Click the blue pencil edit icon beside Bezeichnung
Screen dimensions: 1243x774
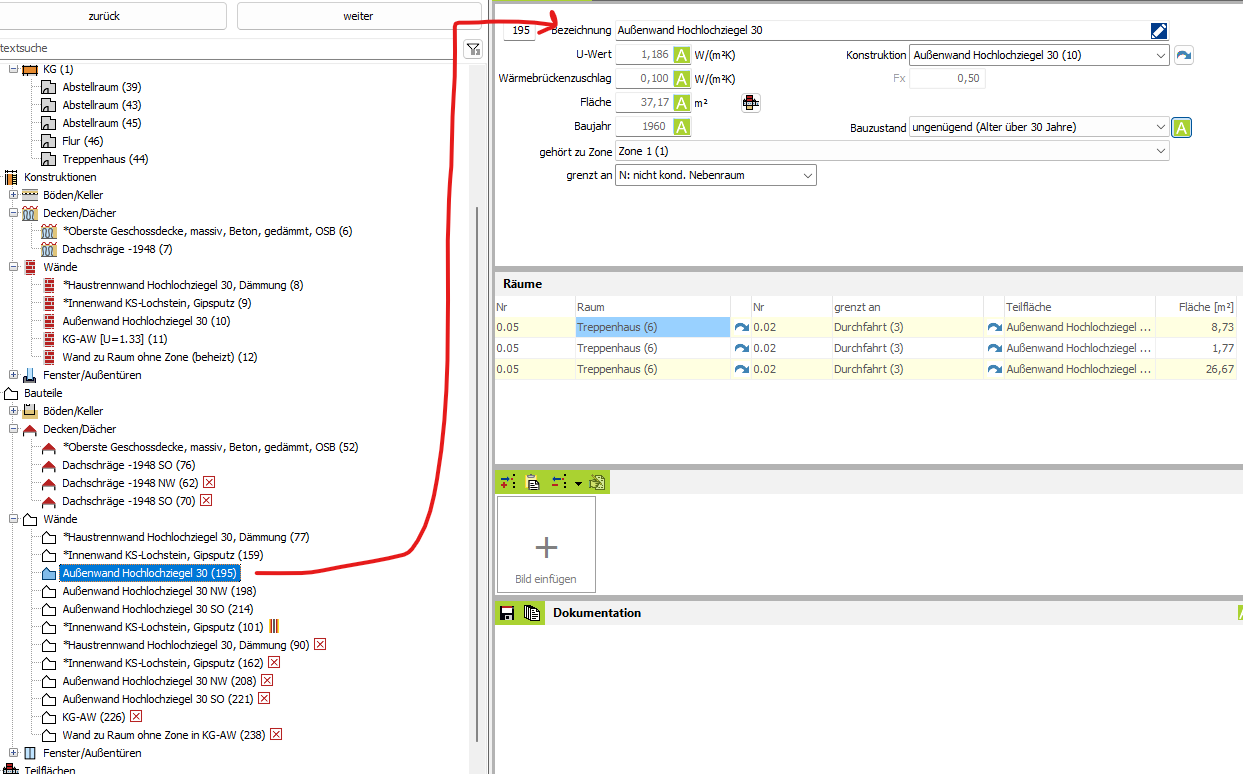point(1159,31)
